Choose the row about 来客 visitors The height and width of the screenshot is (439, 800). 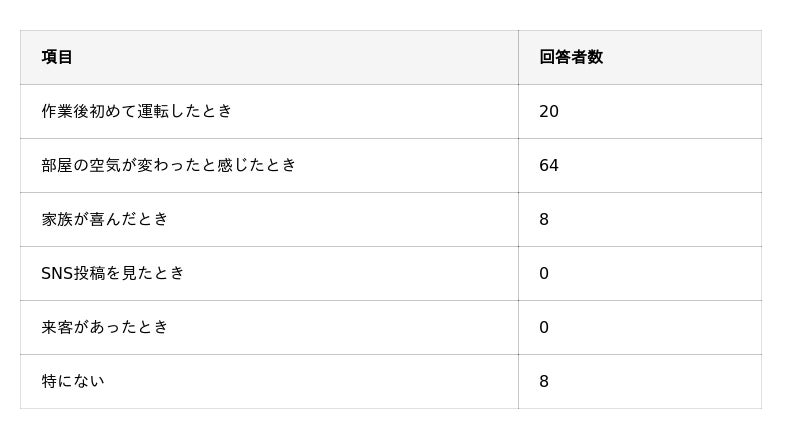pyautogui.click(x=390, y=327)
